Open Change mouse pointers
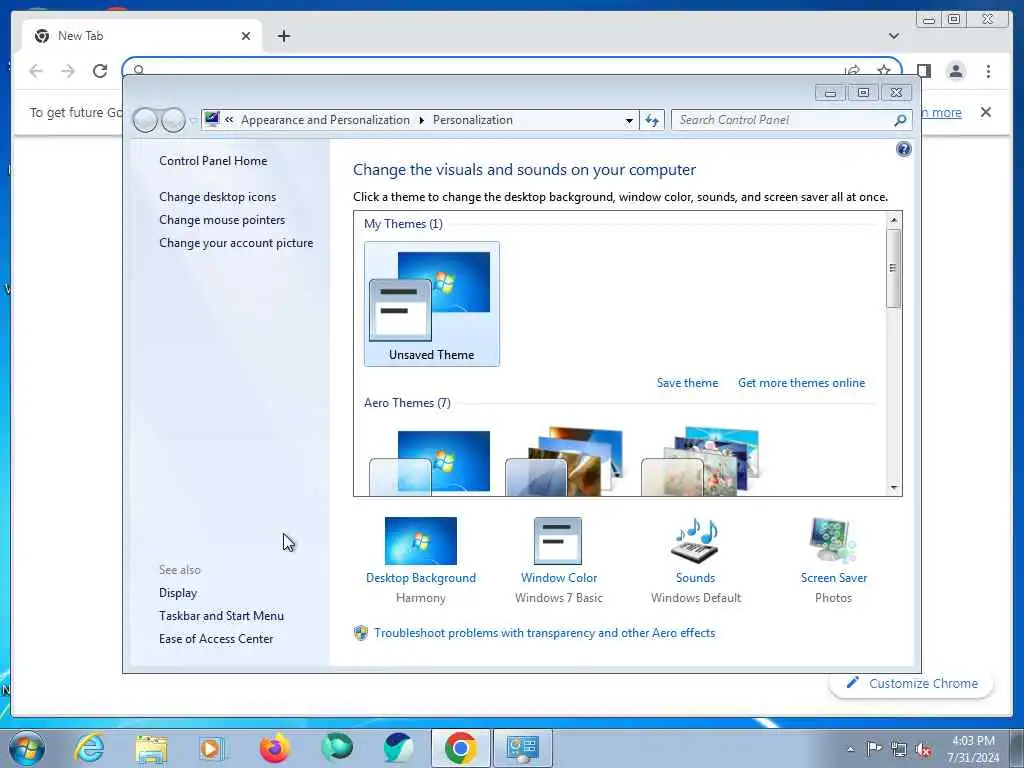The image size is (1024, 768). (x=222, y=220)
